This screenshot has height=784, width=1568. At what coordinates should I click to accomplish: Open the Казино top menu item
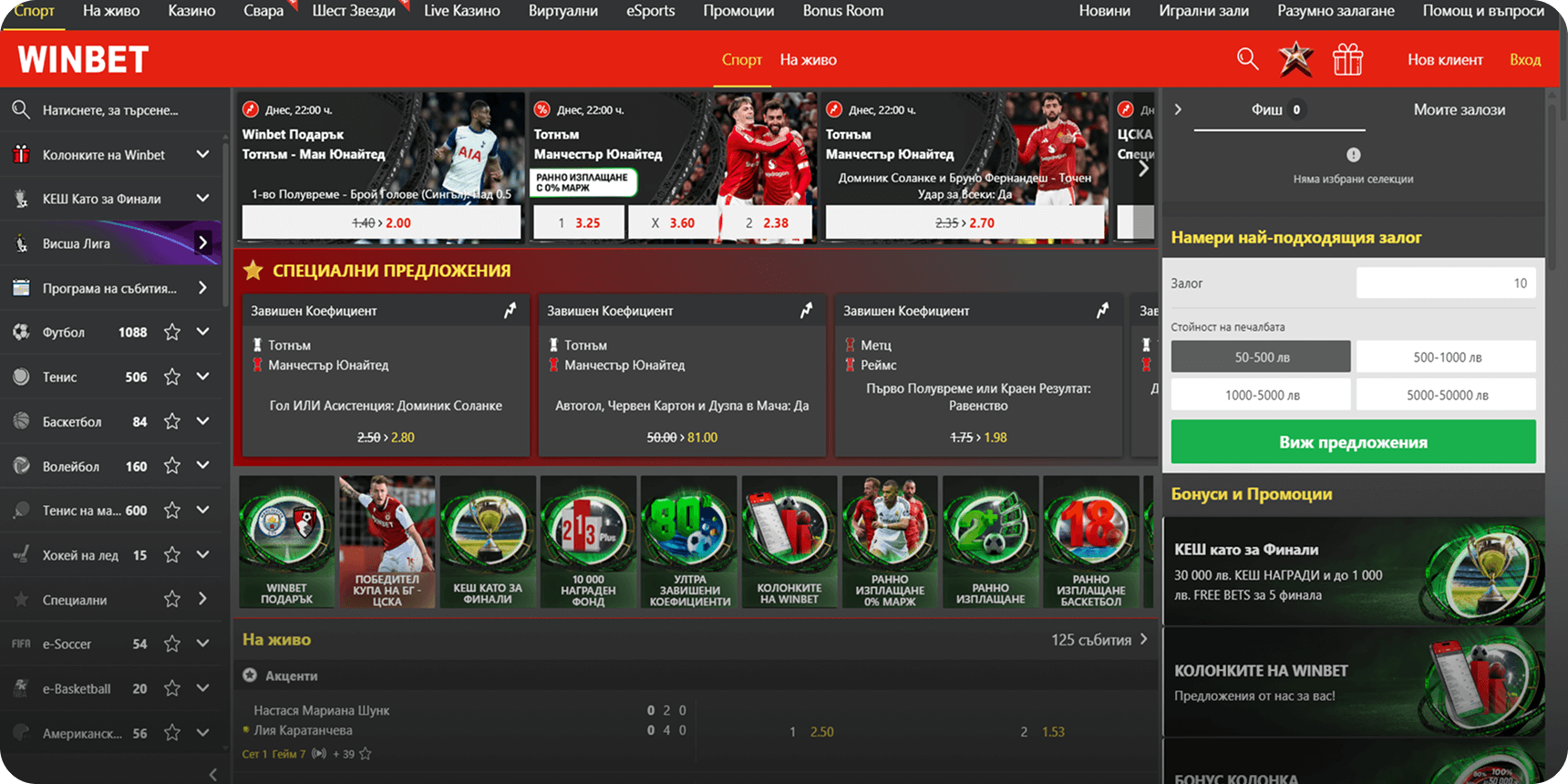pos(191,11)
